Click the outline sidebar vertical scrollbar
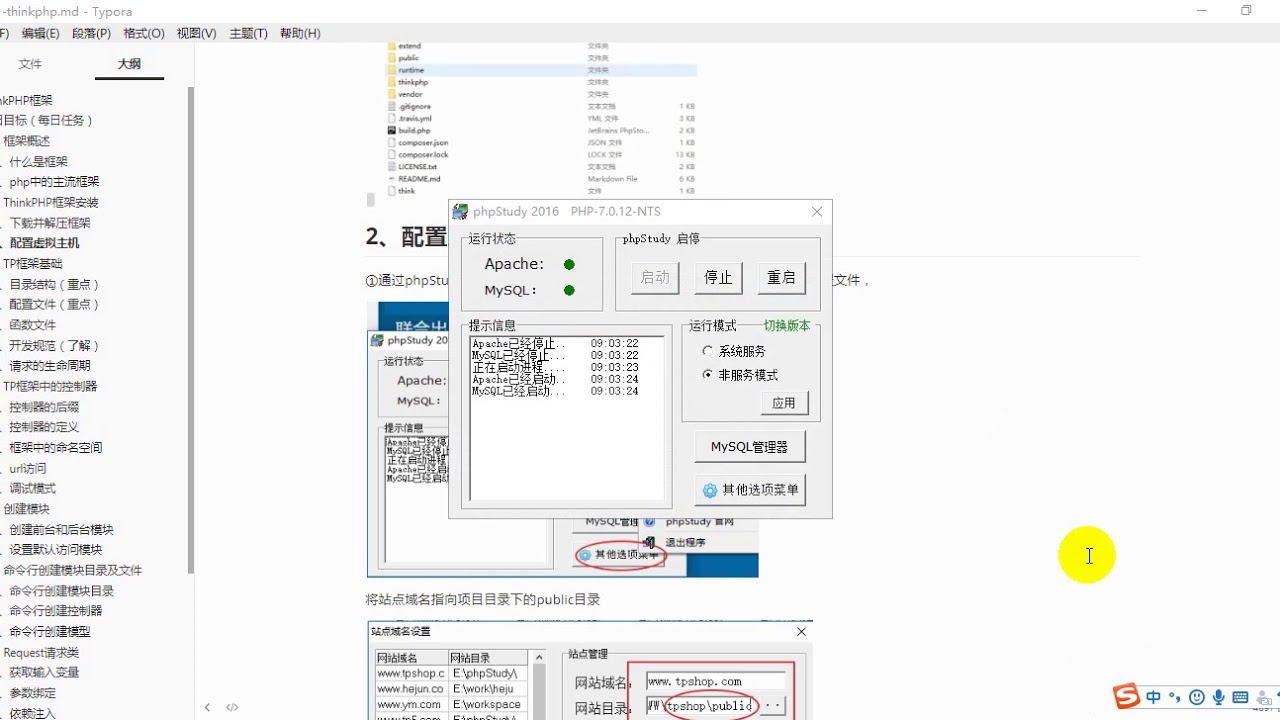 pyautogui.click(x=191, y=330)
